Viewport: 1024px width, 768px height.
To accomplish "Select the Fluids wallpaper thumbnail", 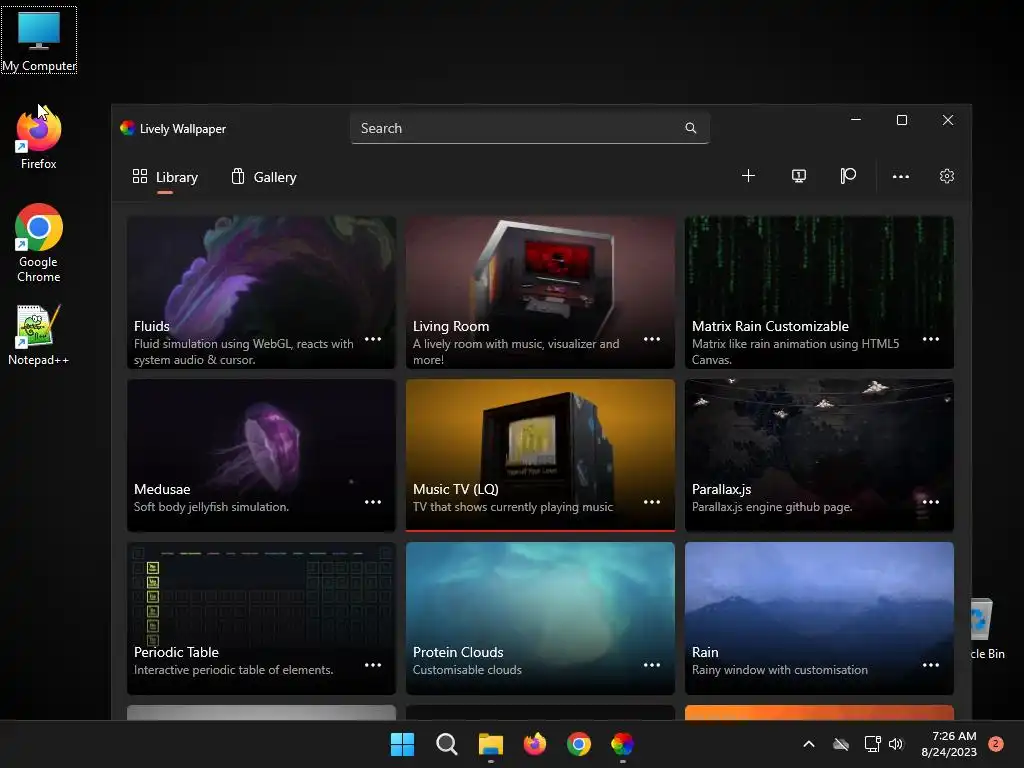I will 261,292.
